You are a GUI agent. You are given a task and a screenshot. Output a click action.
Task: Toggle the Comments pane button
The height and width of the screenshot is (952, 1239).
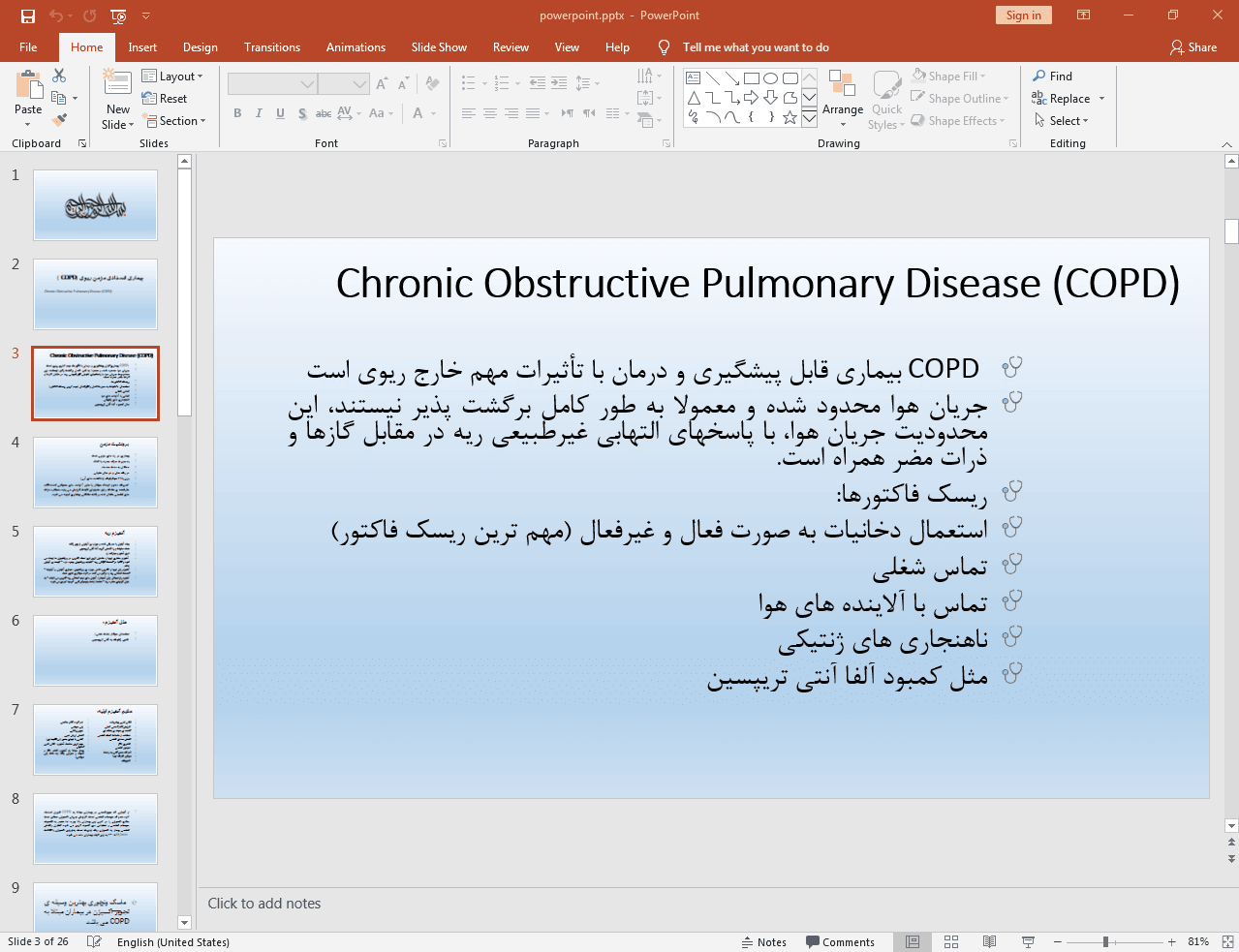(840, 941)
